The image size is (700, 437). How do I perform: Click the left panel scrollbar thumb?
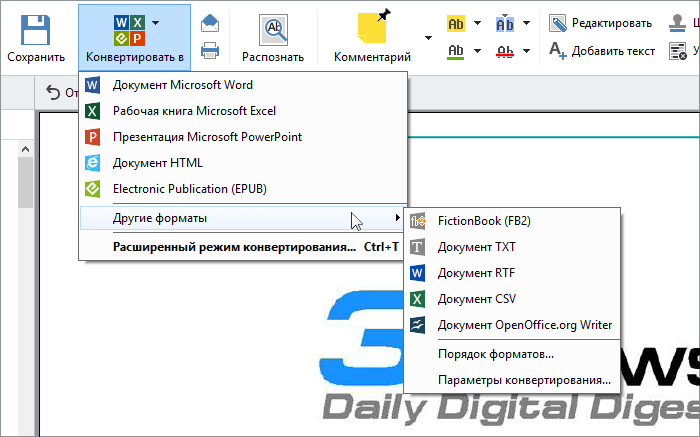[25, 182]
